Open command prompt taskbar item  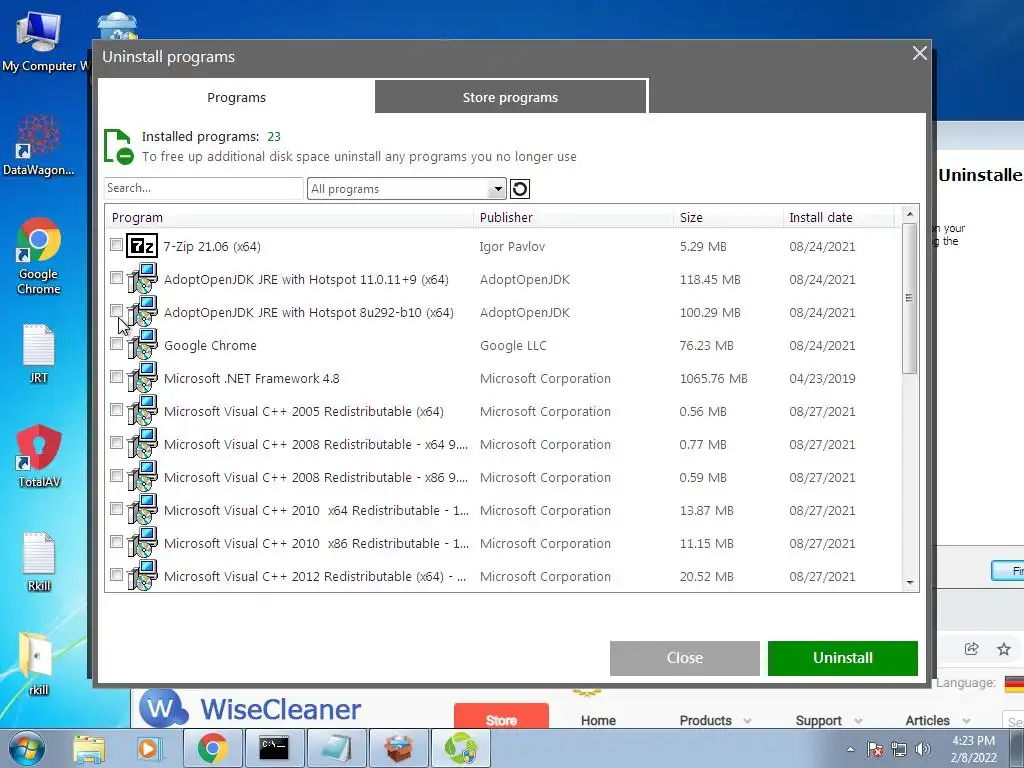tap(274, 748)
